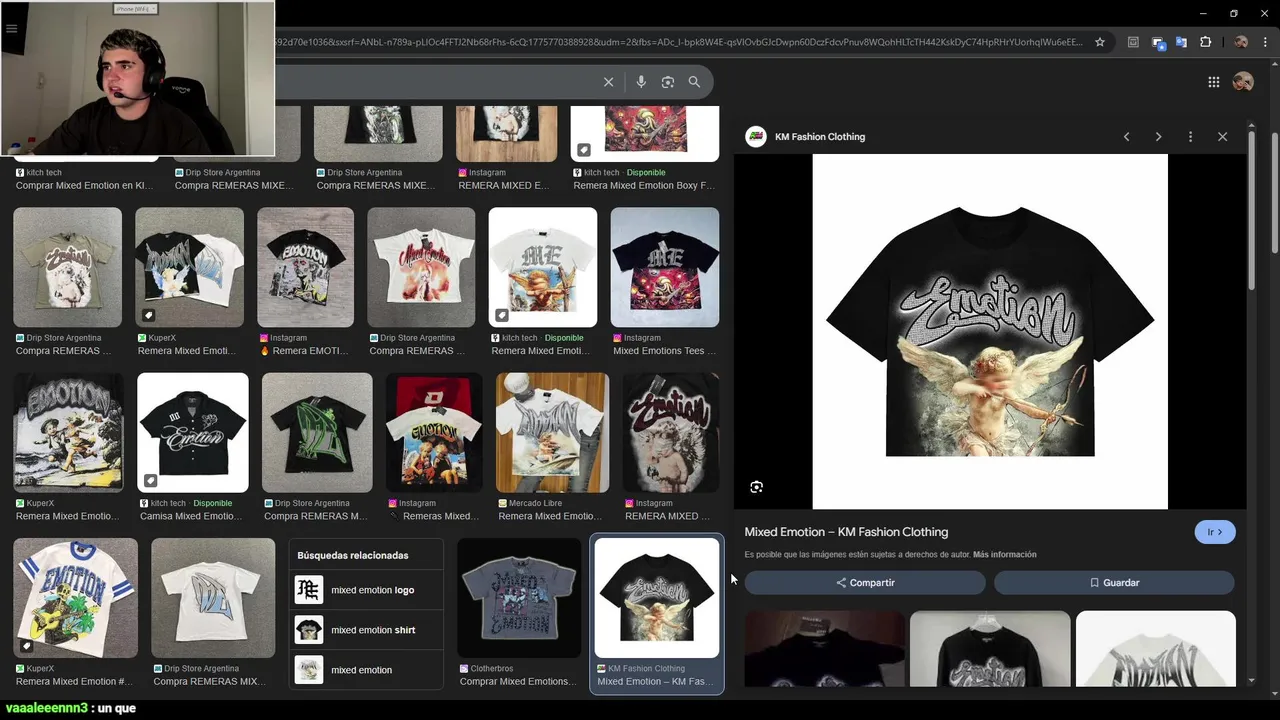Click the address bar URL
The height and width of the screenshot is (720, 1280).
(680, 42)
